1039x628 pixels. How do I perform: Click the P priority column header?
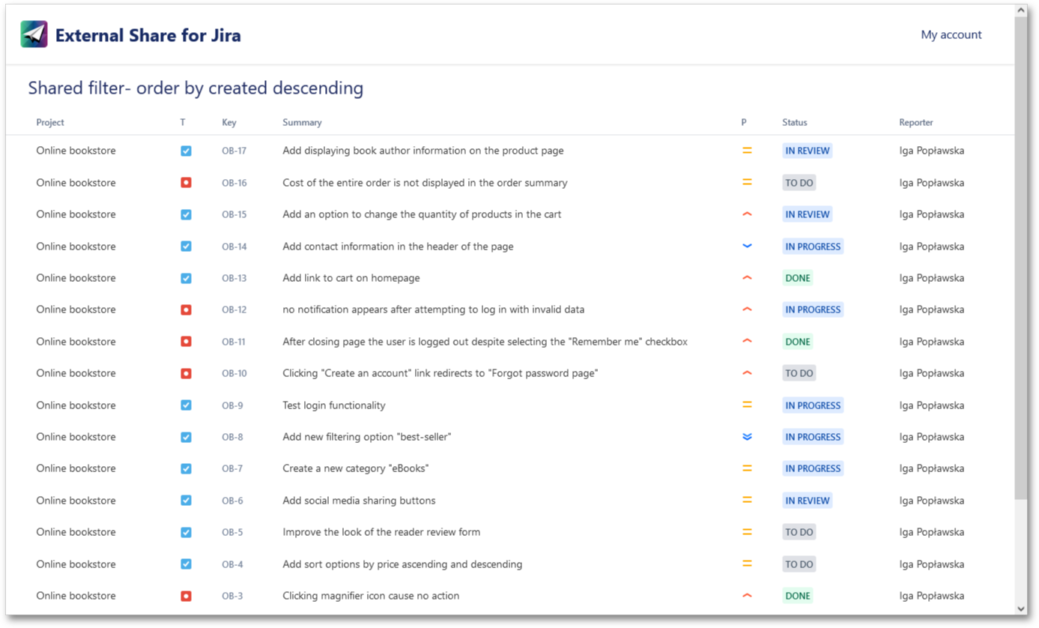pos(743,122)
